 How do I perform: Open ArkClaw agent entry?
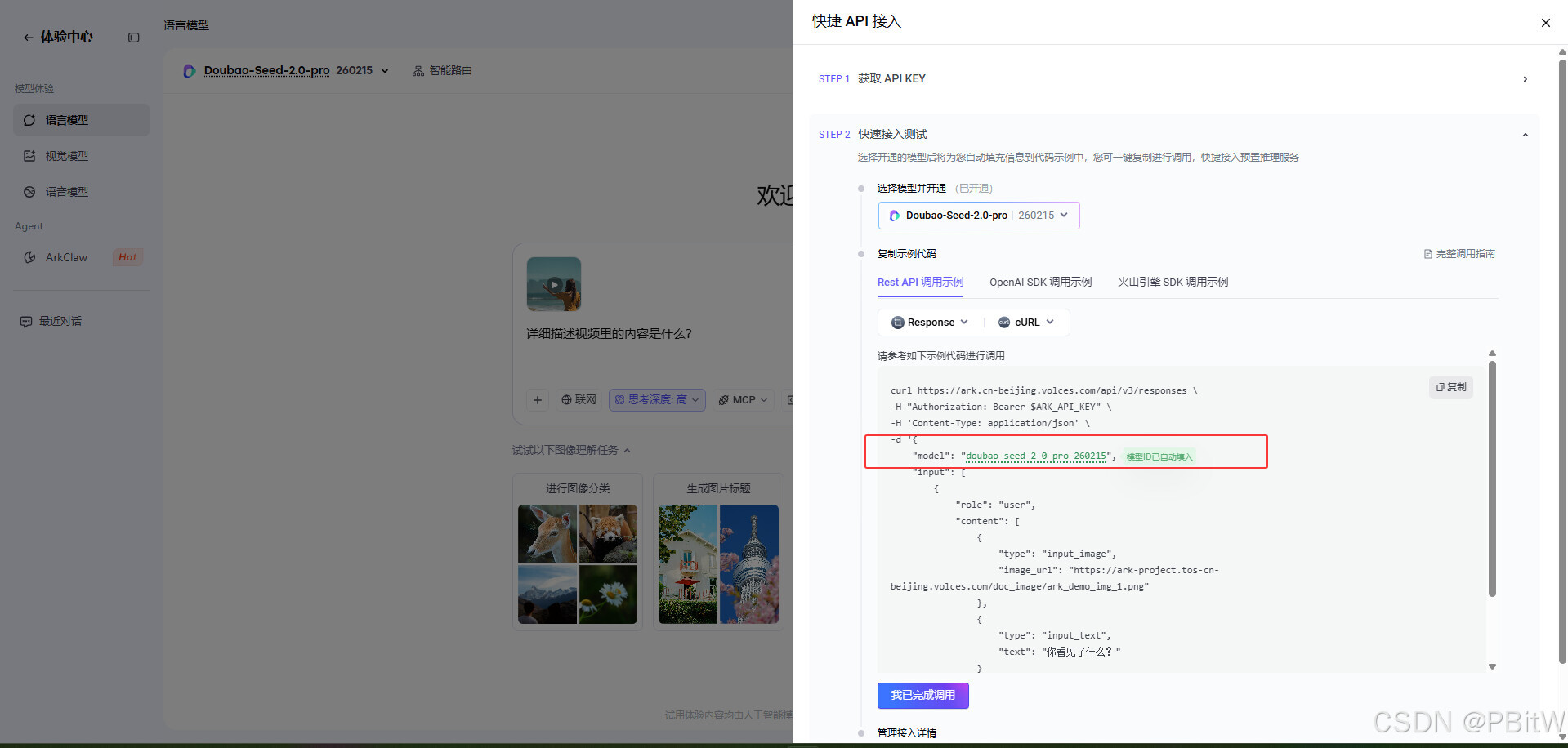(x=66, y=257)
